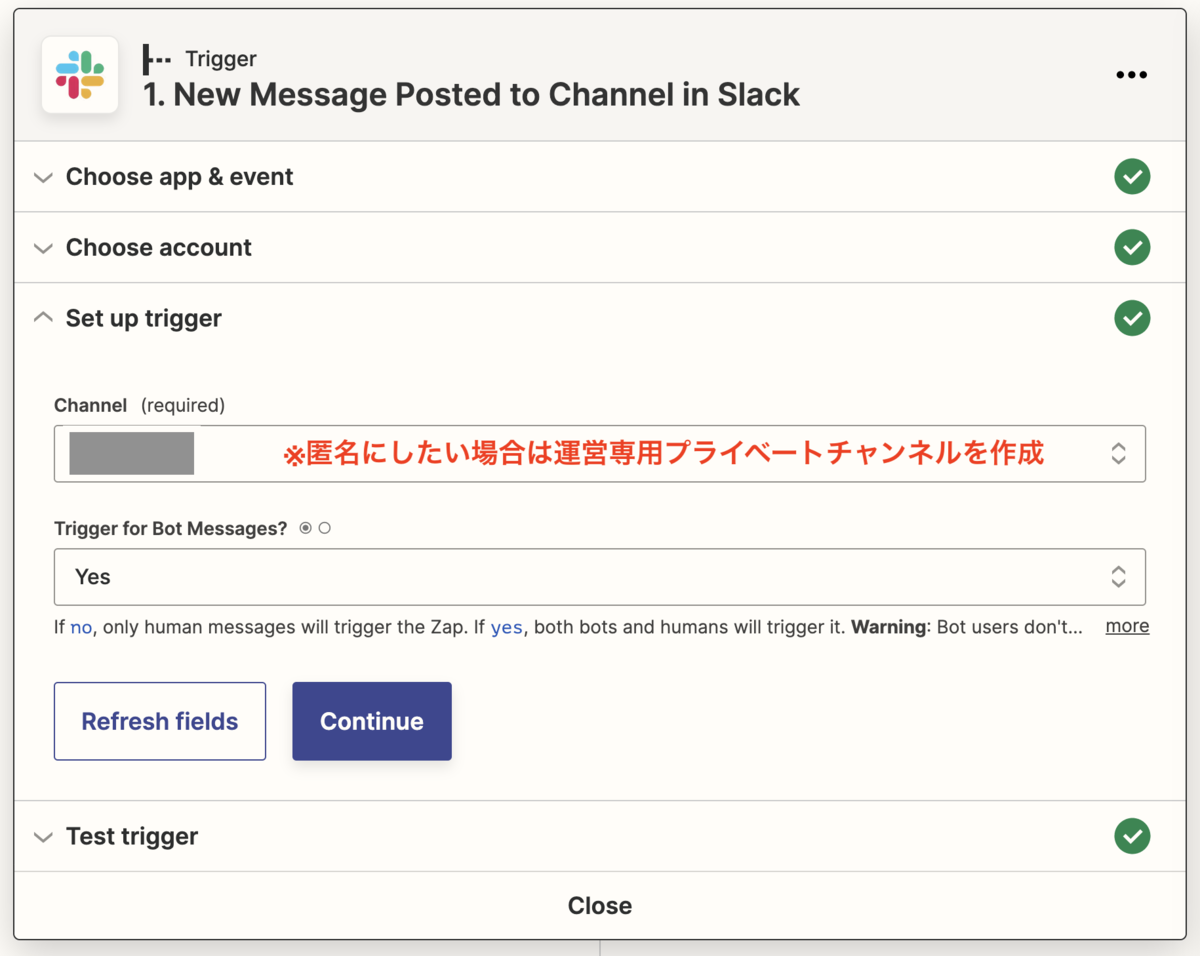Select the second radio option beside Trigger for Bot Messages
This screenshot has width=1200, height=956.
pyautogui.click(x=324, y=528)
